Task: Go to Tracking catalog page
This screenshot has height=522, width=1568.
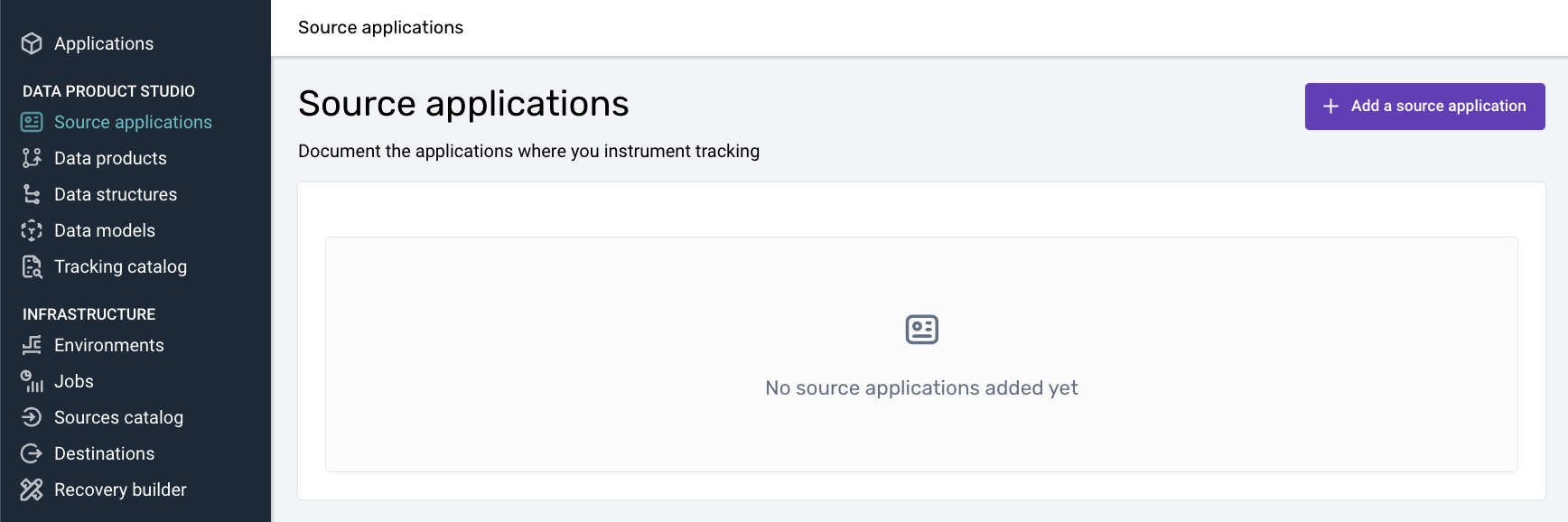Action: (120, 266)
